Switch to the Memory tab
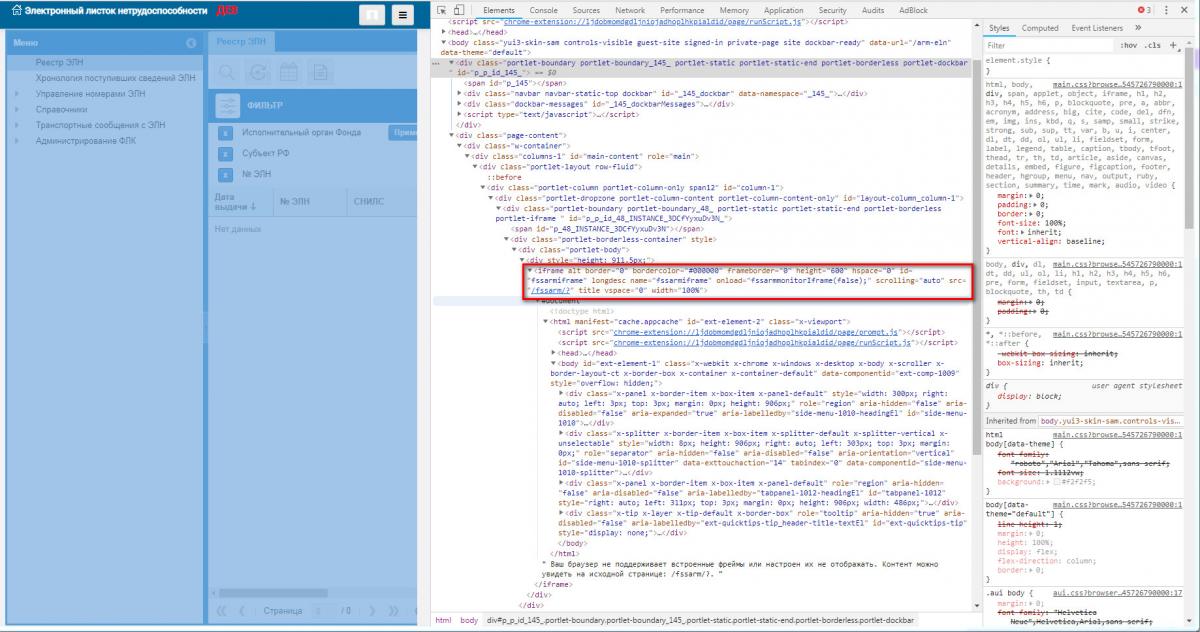Image resolution: width=1200 pixels, height=632 pixels. (735, 10)
